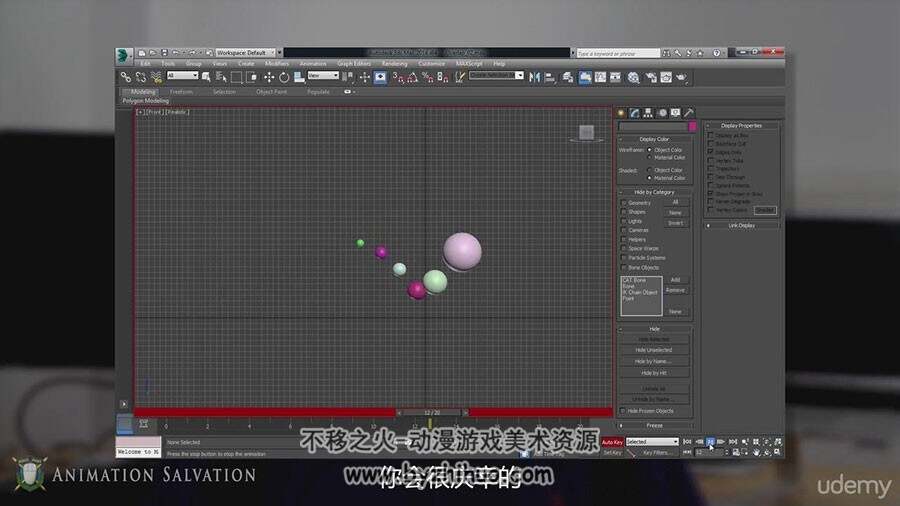This screenshot has width=900, height=506.
Task: Toggle the Lights hide checkbox
Action: [624, 221]
